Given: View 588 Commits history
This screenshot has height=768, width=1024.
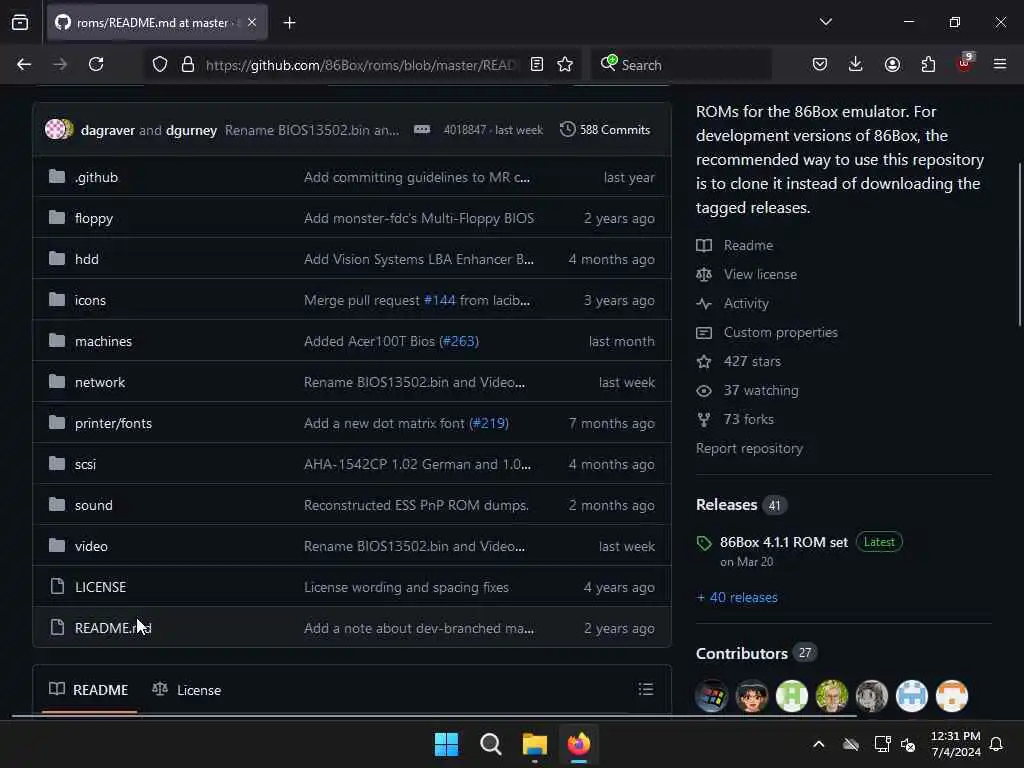Looking at the screenshot, I should (605, 129).
